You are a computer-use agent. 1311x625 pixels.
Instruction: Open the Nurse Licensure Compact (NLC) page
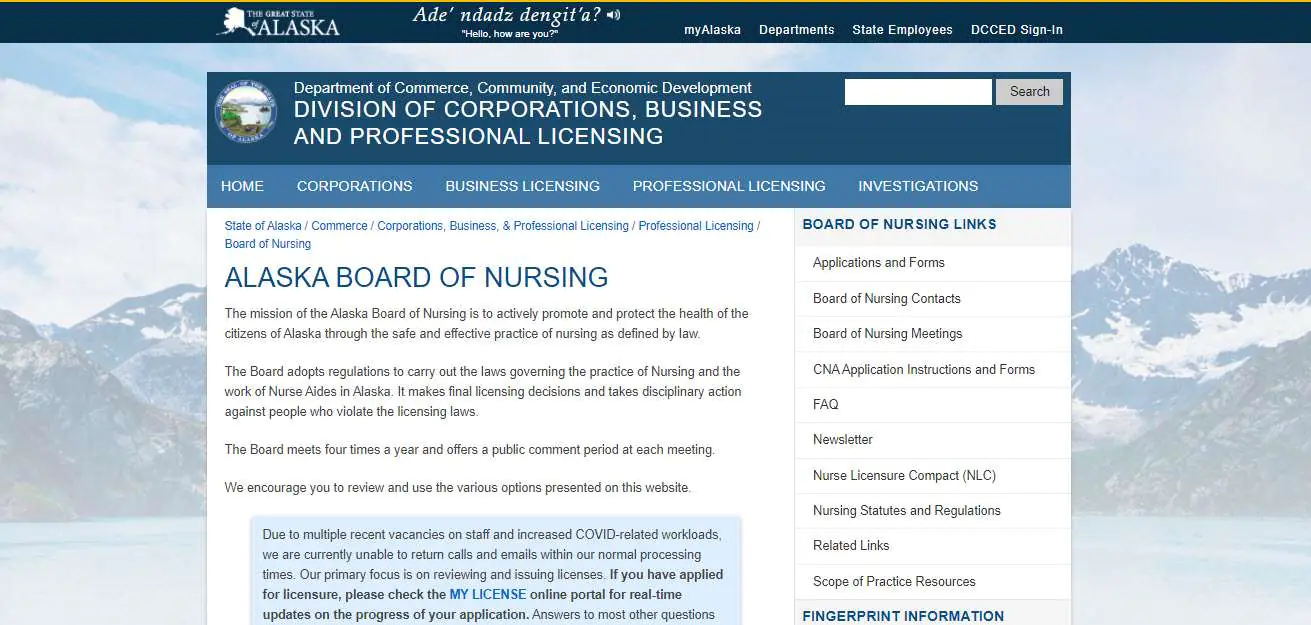click(x=904, y=475)
